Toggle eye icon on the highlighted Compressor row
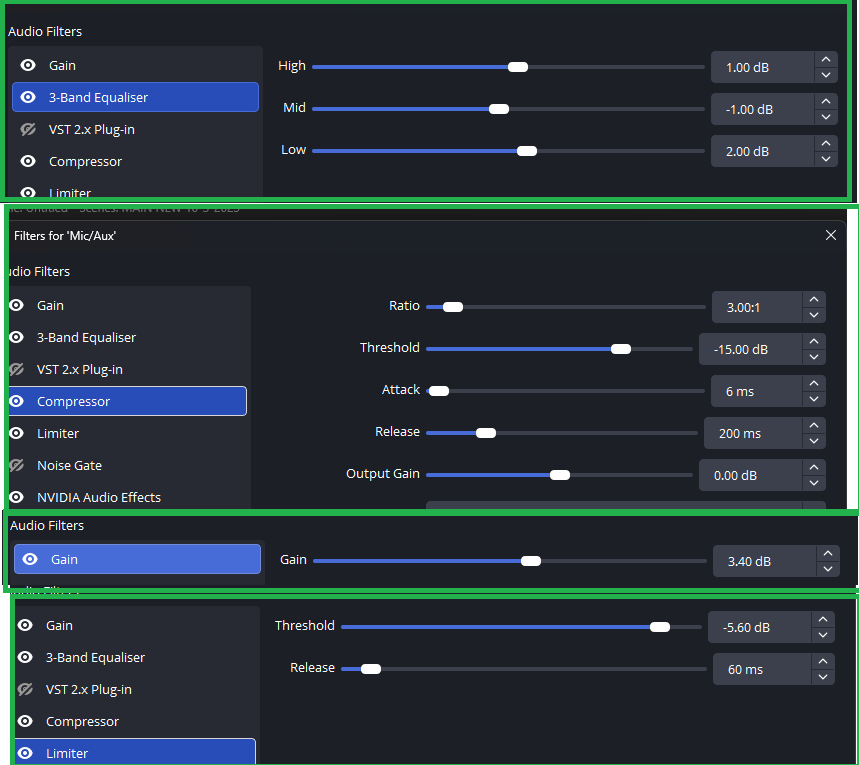This screenshot has width=859, height=765. click(16, 401)
